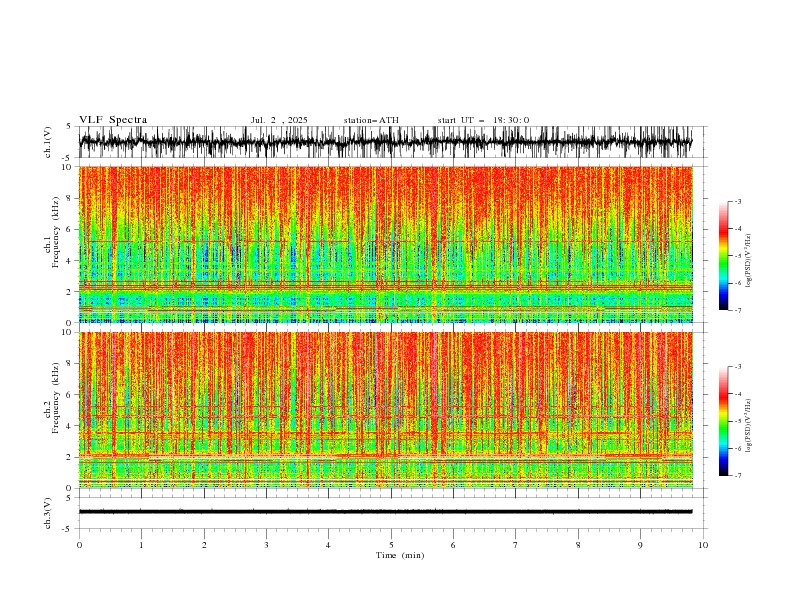Click the 10 kHz tick on ch.1 frequency axis
This screenshot has height=612, width=792.
pos(67,167)
